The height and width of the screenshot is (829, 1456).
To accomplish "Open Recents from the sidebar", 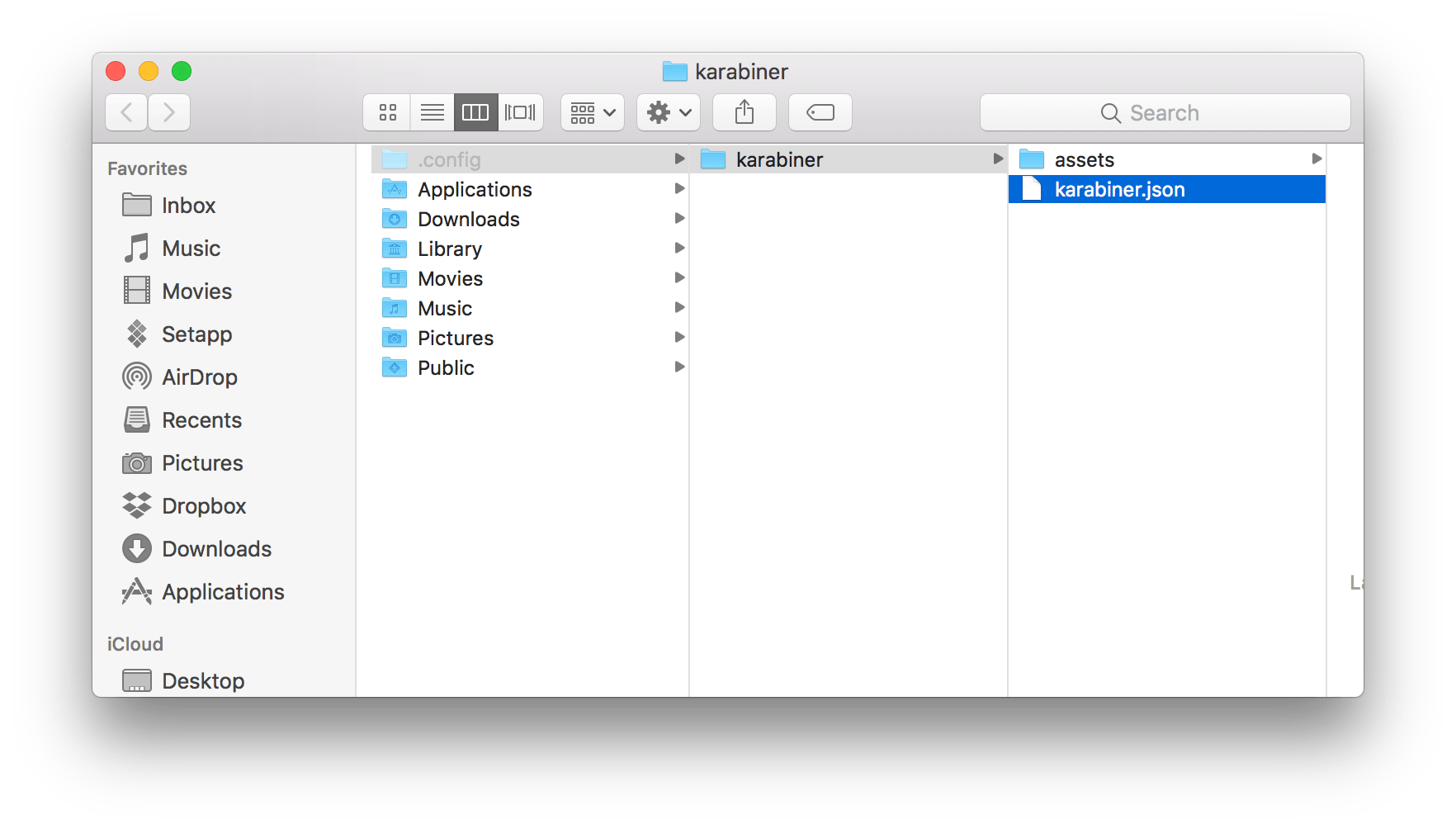I will (x=201, y=420).
